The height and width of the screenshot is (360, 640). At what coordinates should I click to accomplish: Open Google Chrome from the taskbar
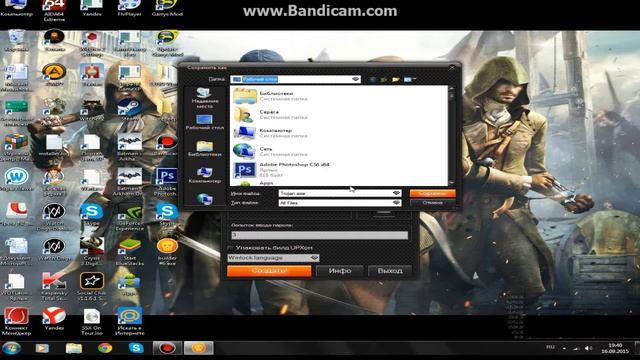(105, 348)
